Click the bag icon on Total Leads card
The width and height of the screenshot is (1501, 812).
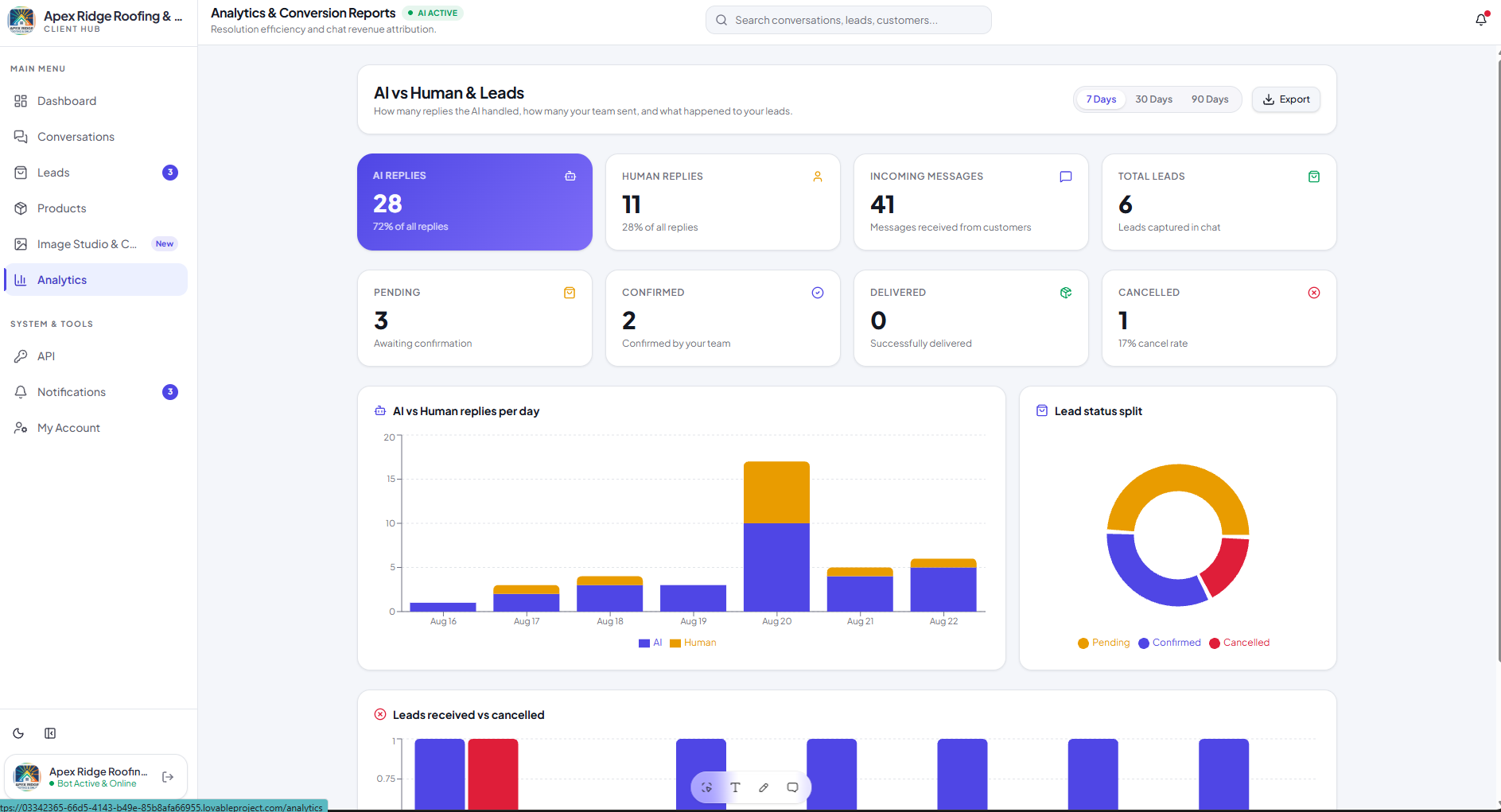tap(1314, 177)
